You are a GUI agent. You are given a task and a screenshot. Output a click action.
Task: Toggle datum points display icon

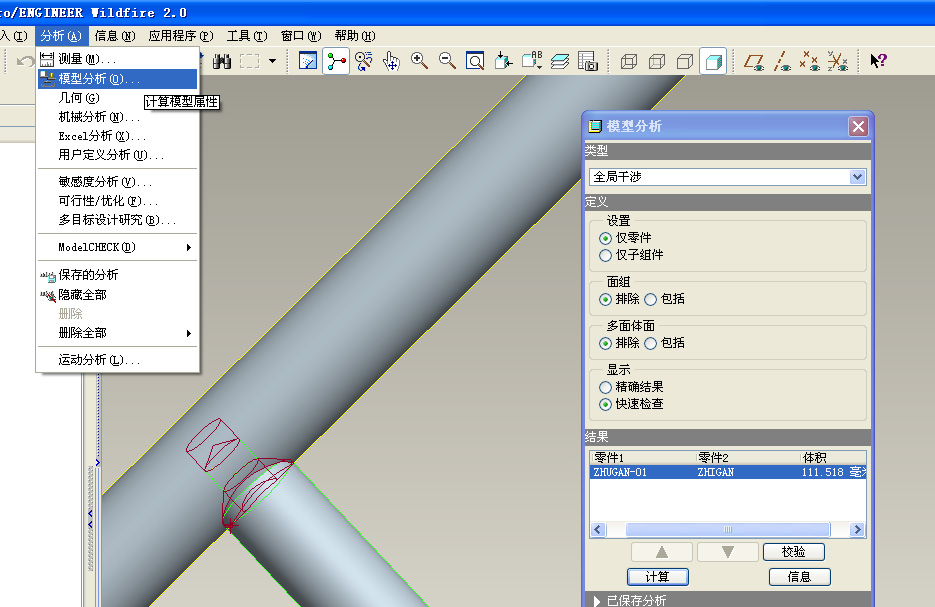(810, 61)
